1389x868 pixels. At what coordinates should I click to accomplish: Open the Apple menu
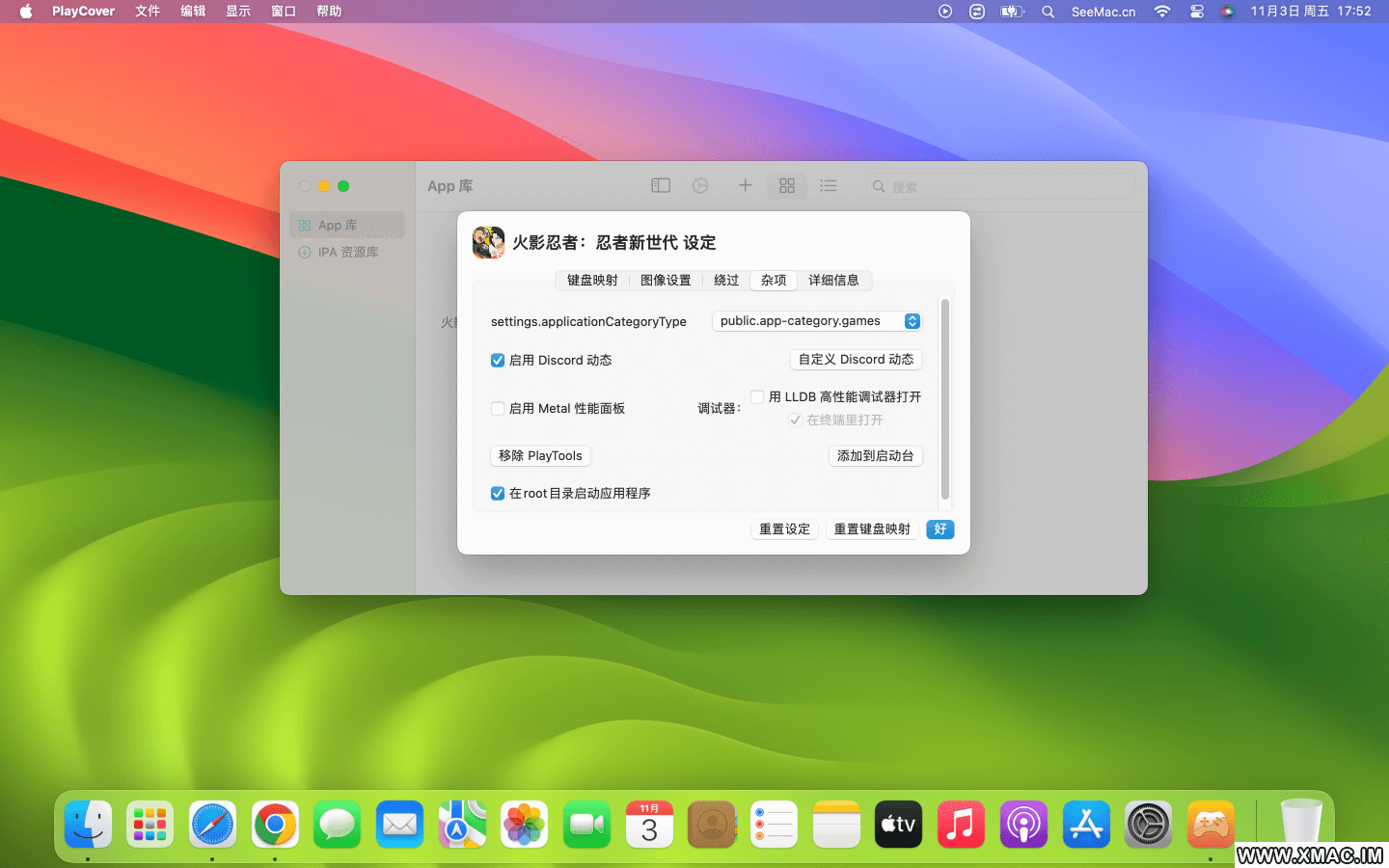tap(26, 12)
